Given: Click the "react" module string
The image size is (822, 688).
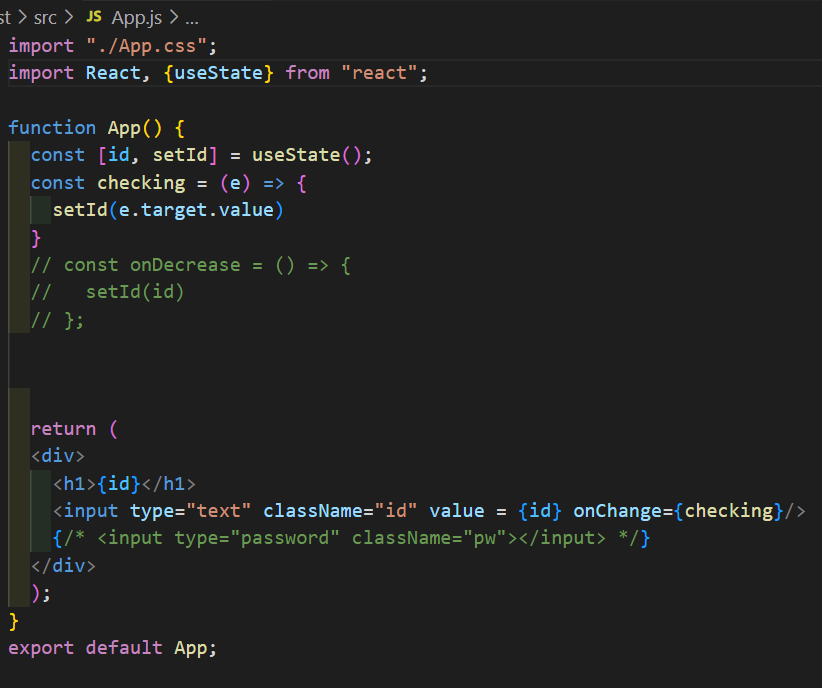Looking at the screenshot, I should 379,73.
